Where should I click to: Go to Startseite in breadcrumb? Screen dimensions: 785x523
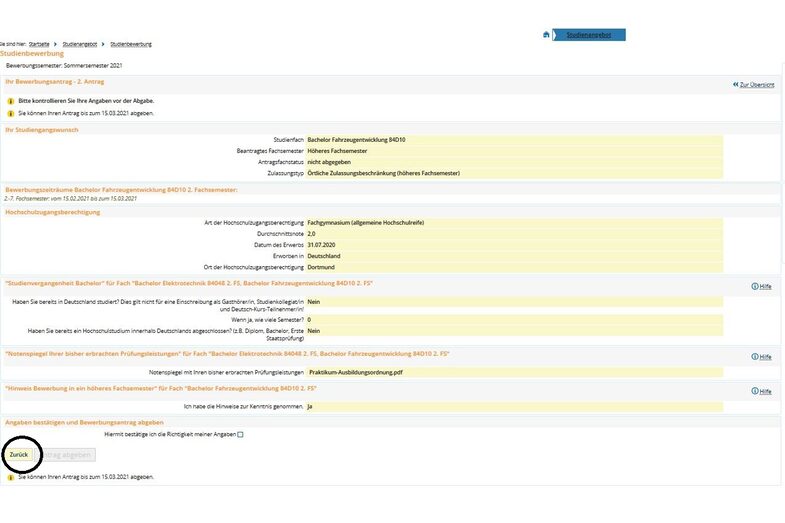pyautogui.click(x=39, y=44)
